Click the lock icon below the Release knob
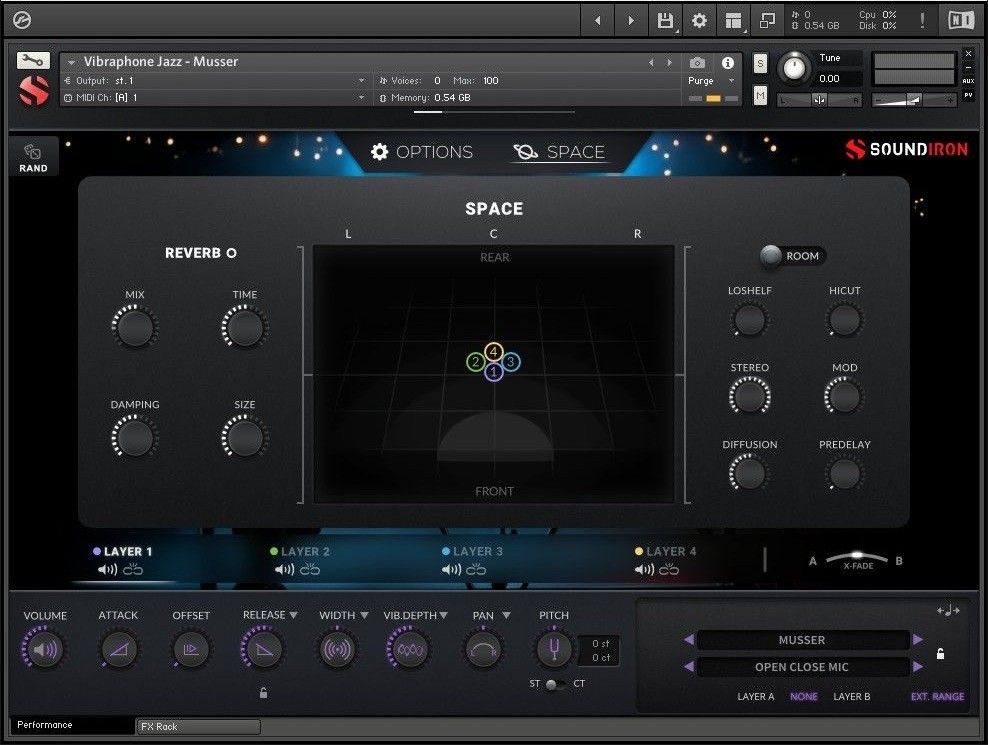988x745 pixels. pos(264,692)
